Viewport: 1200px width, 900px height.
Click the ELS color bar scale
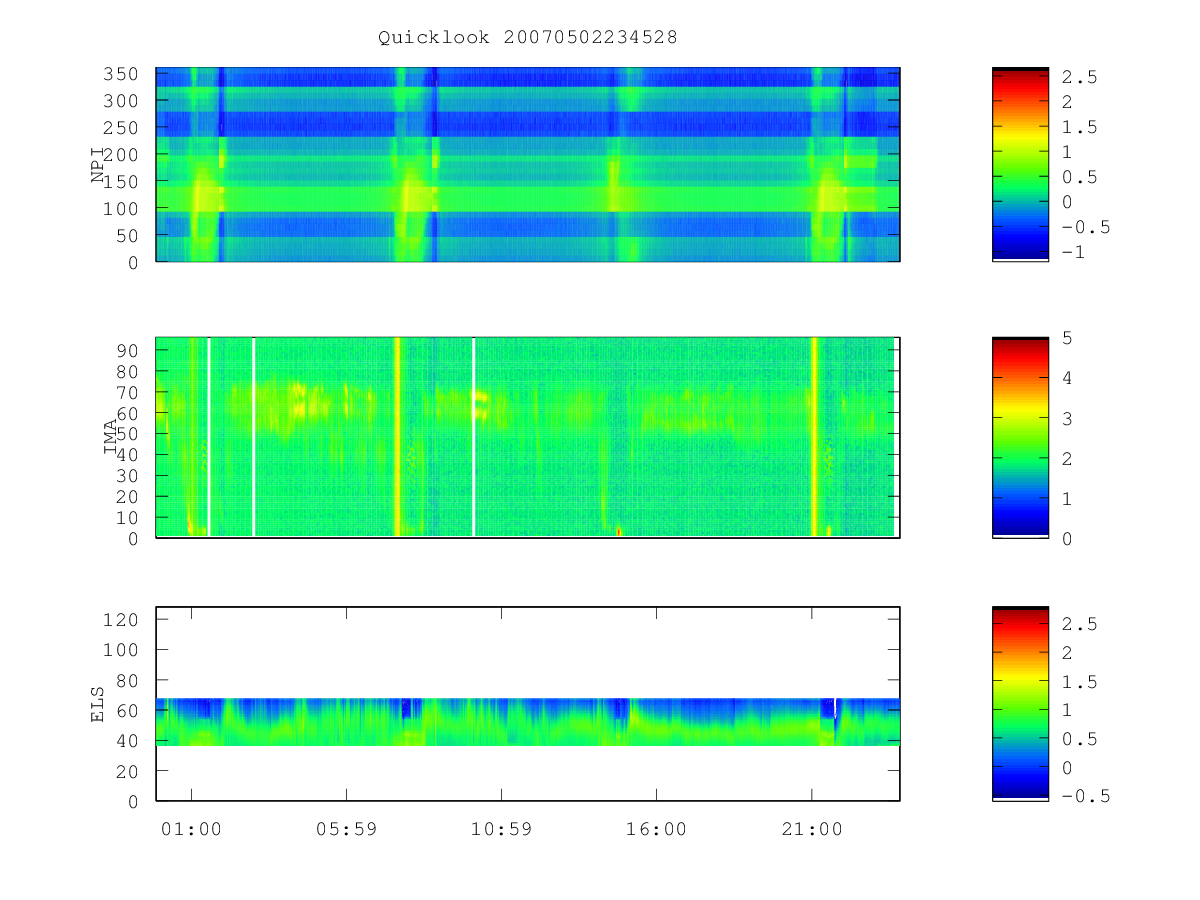point(1020,703)
